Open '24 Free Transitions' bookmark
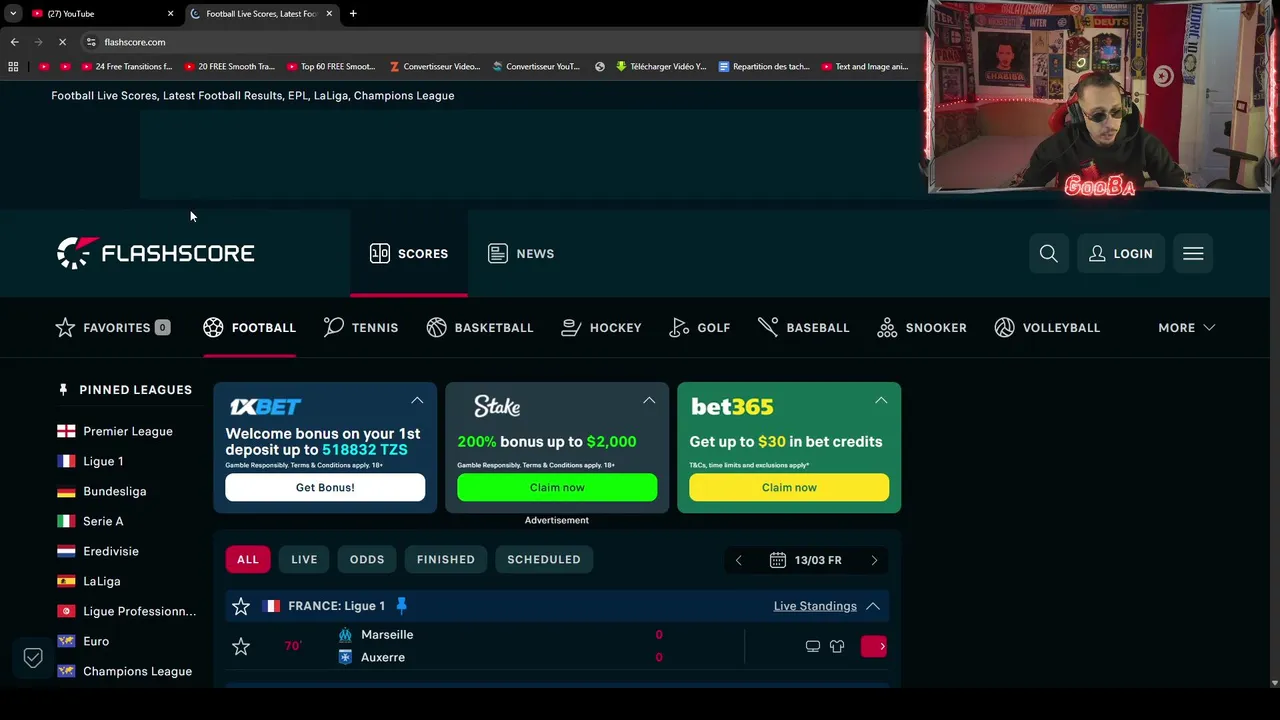This screenshot has height=720, width=1280. (x=126, y=67)
